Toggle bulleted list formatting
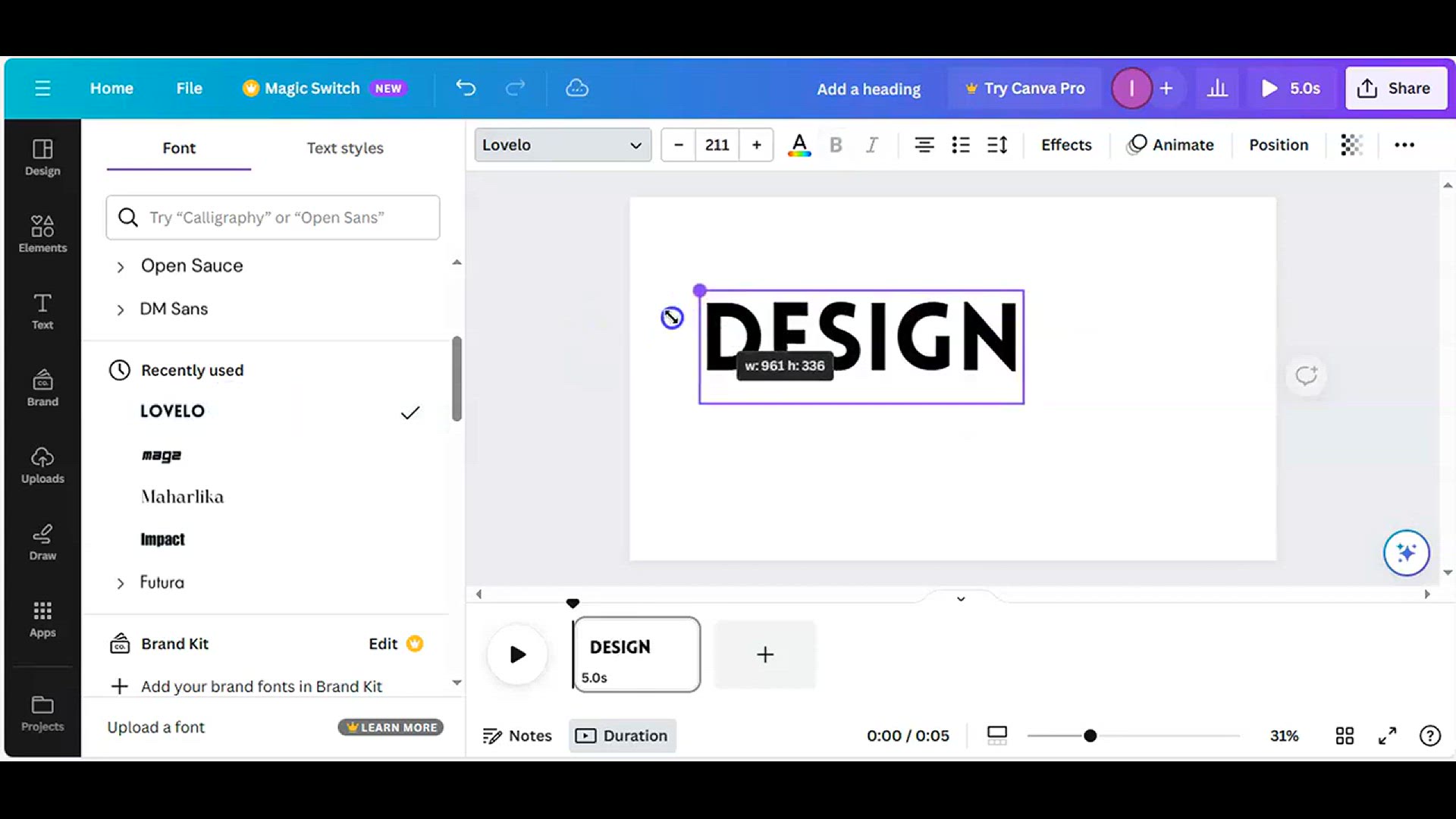This screenshot has height=819, width=1456. 961,145
